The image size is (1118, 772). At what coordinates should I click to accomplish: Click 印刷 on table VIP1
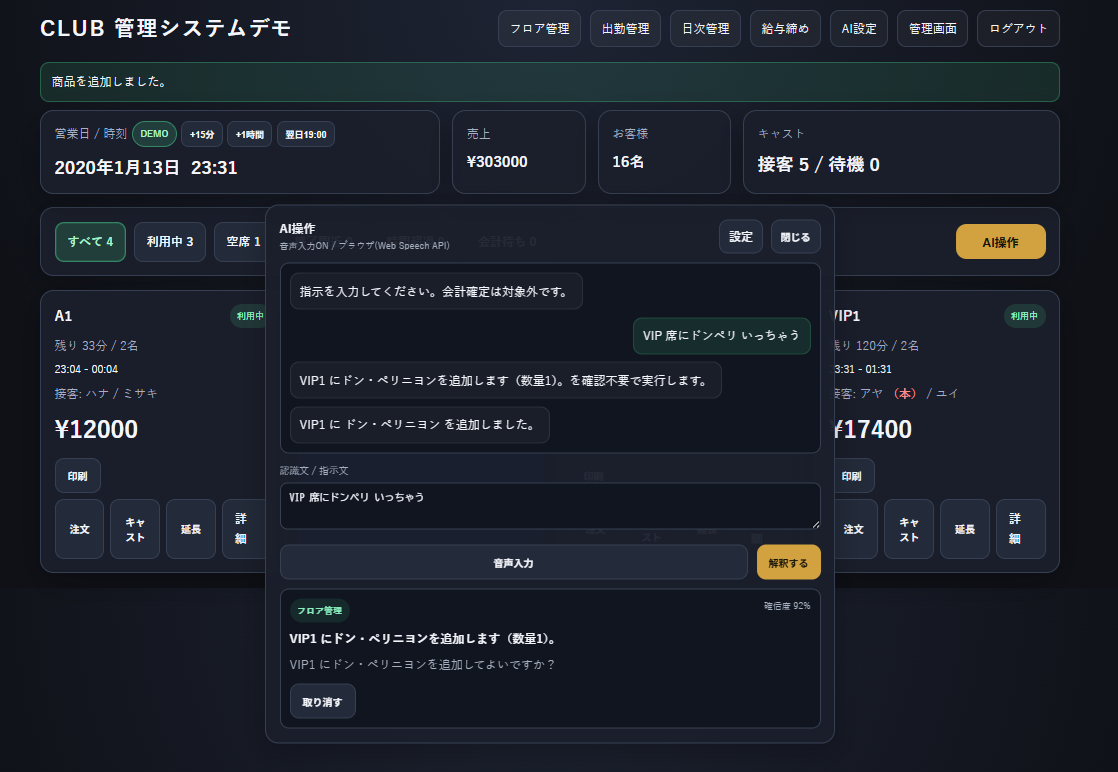coord(852,476)
